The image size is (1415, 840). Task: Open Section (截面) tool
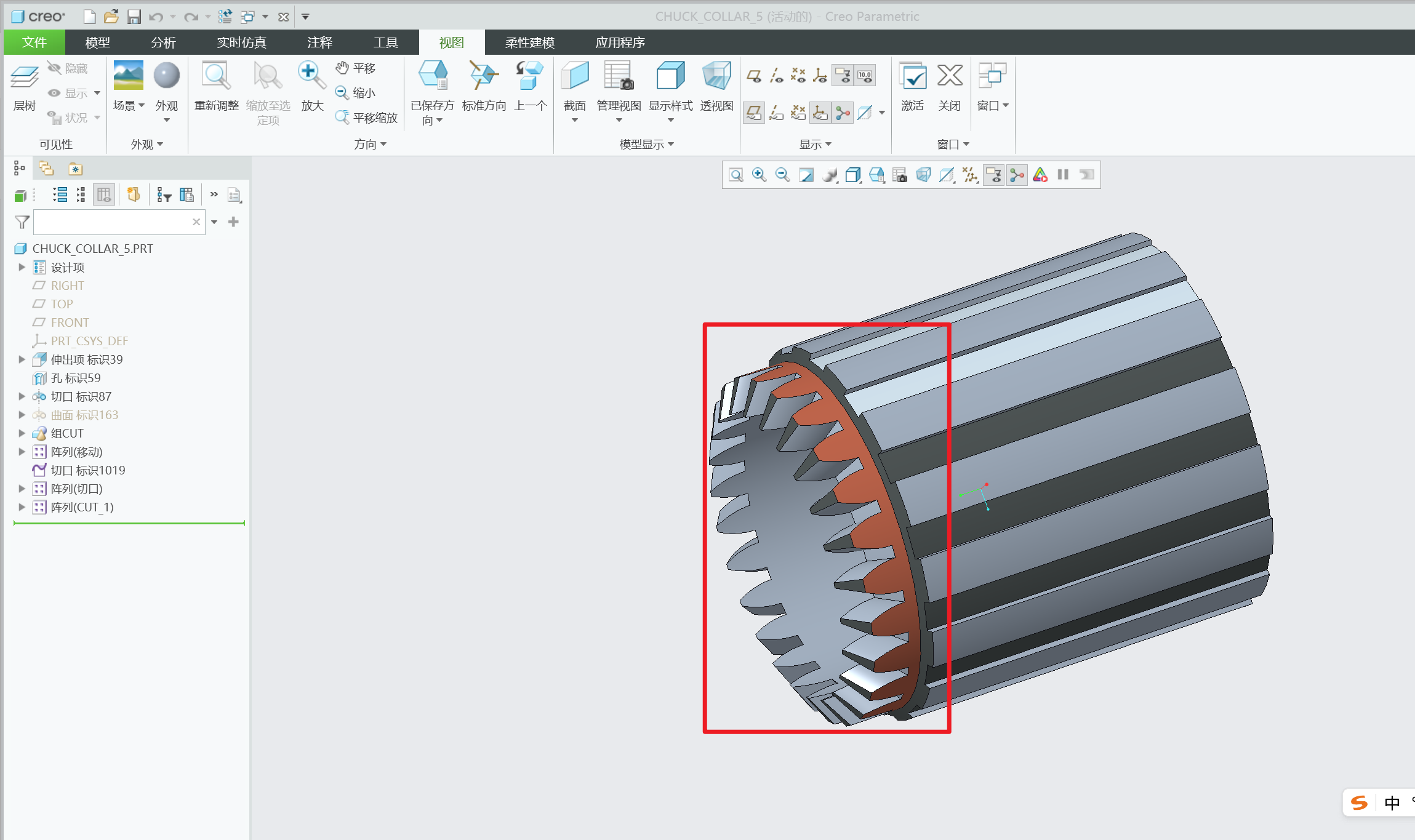point(574,76)
